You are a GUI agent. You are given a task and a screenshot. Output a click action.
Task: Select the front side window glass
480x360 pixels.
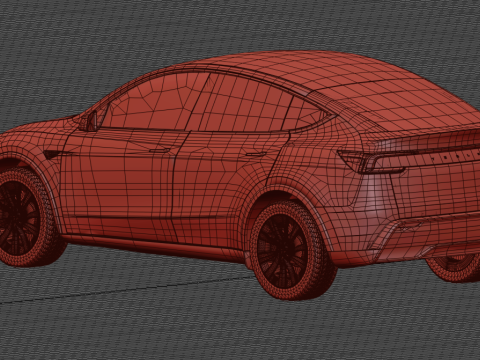click(153, 102)
